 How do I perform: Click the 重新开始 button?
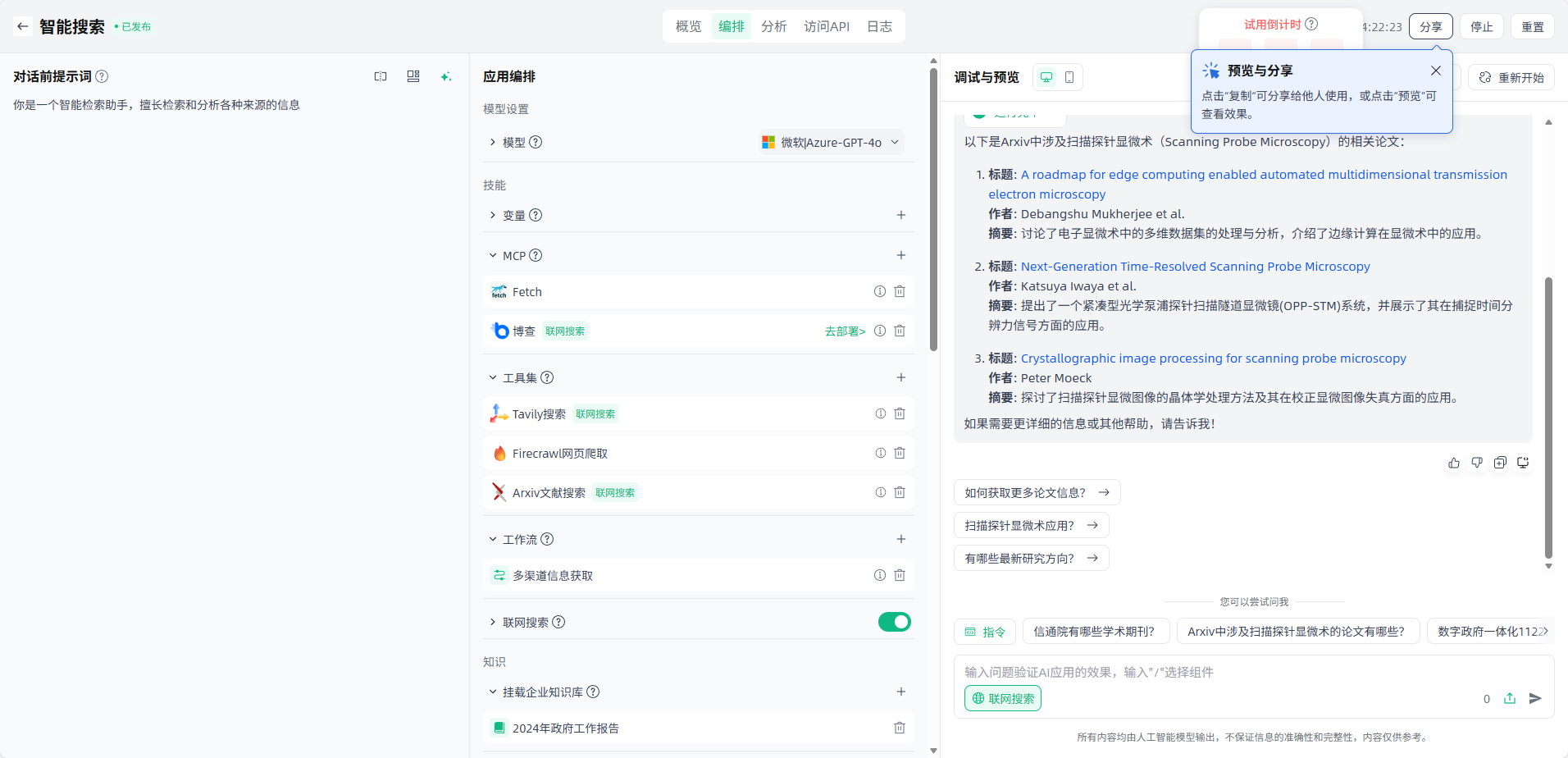(x=1511, y=77)
